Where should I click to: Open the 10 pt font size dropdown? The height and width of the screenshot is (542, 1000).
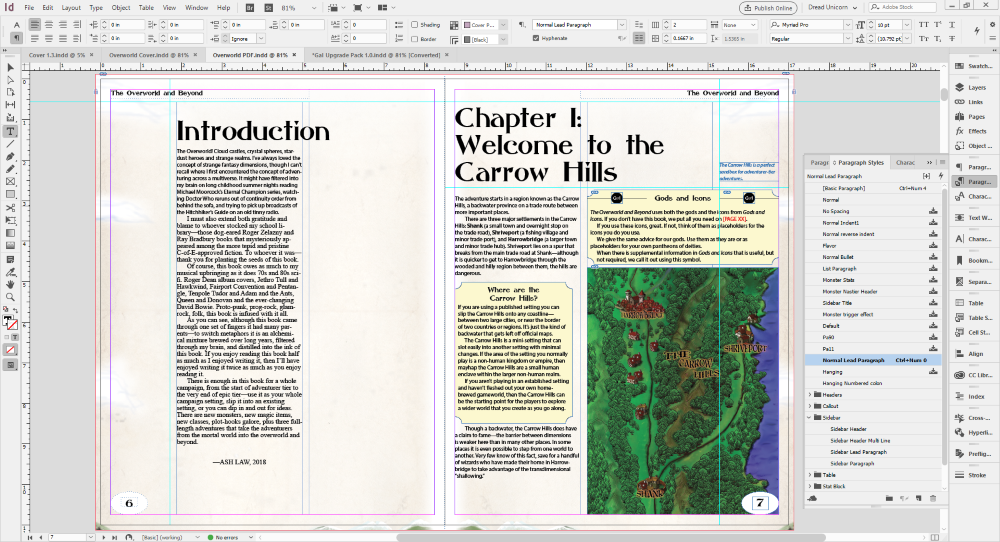click(906, 25)
